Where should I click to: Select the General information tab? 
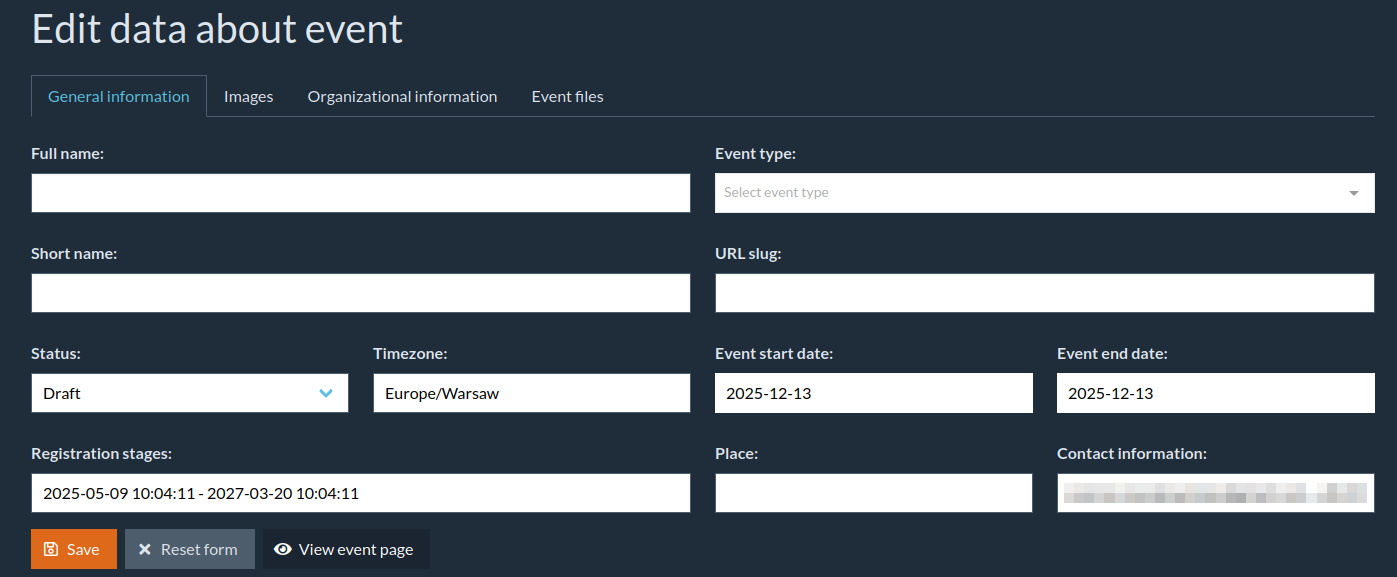click(x=119, y=97)
